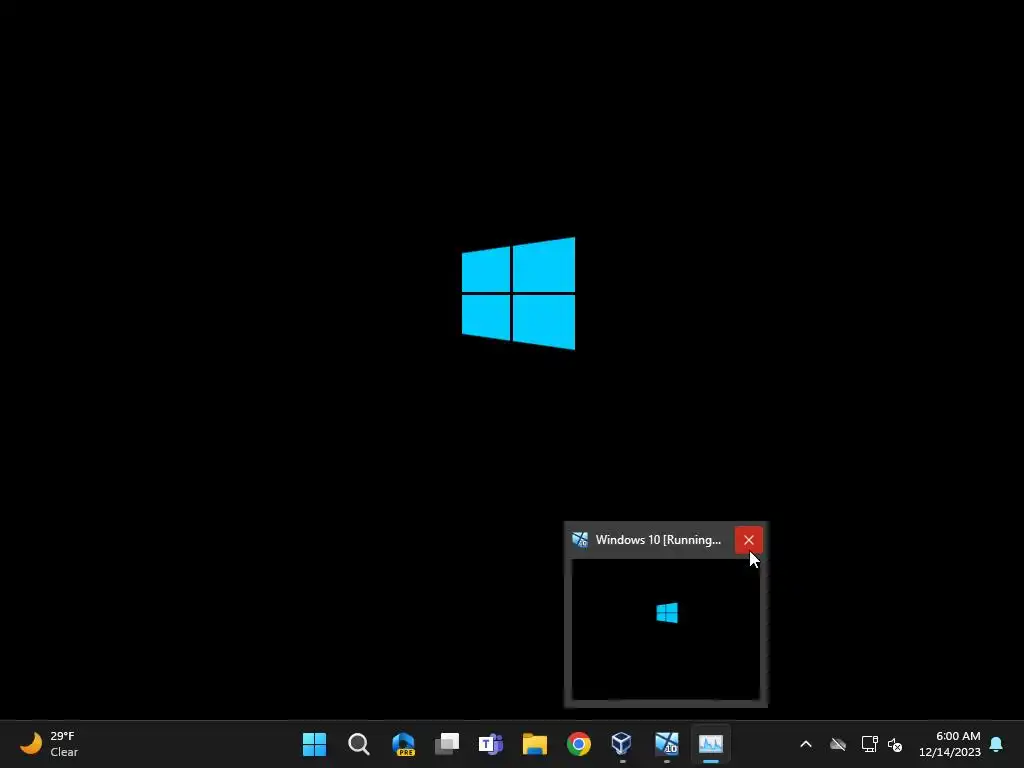
Task: Switch to Windows 10 VM taskbar icon
Action: click(x=667, y=744)
